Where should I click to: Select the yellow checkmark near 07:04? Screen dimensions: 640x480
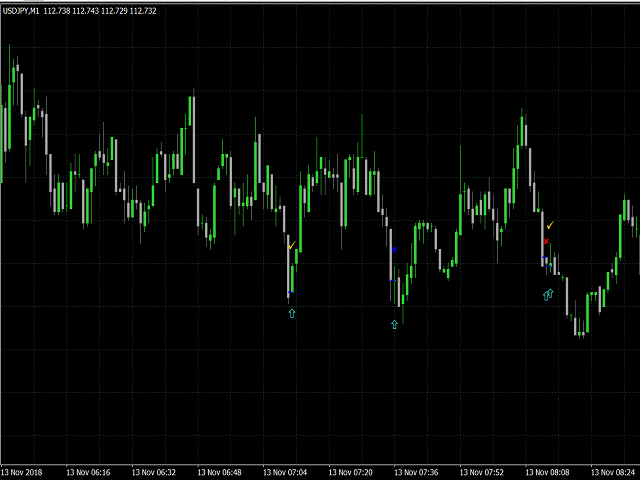point(291,245)
